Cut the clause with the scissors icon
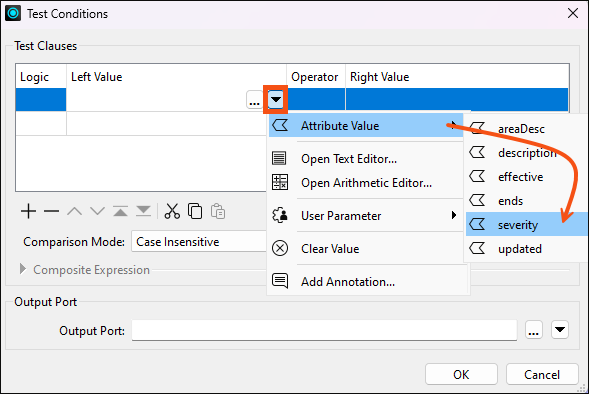 (x=172, y=211)
